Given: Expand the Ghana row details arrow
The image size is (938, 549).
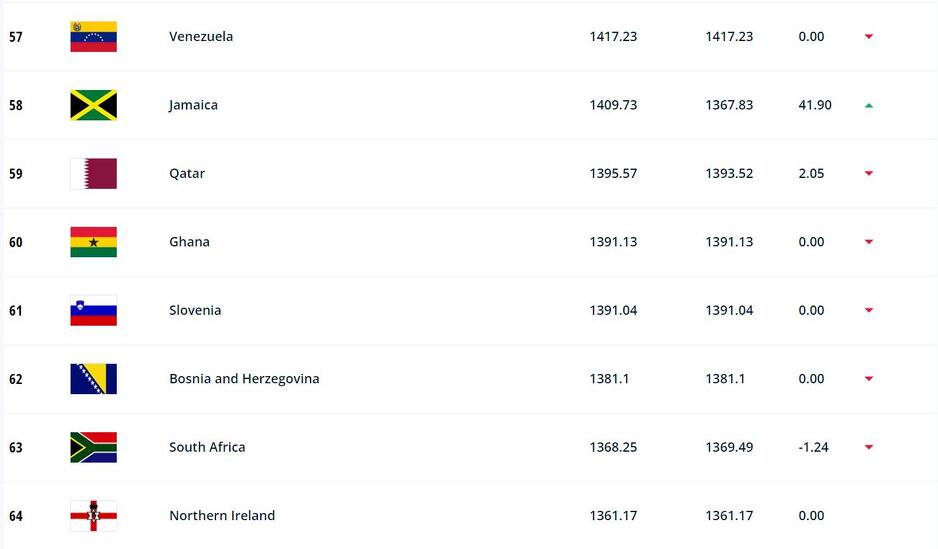Looking at the screenshot, I should [869, 242].
